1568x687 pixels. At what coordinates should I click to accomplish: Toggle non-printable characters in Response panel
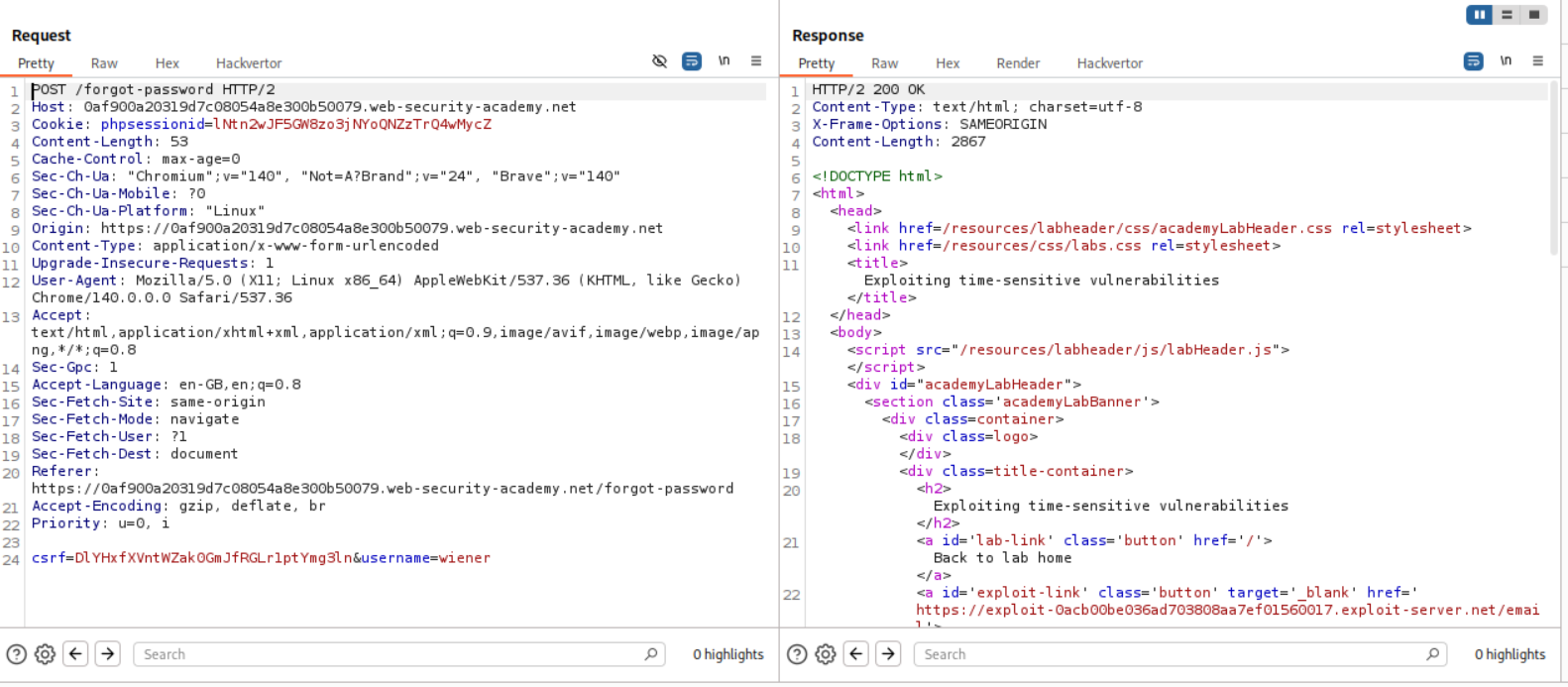[1506, 61]
